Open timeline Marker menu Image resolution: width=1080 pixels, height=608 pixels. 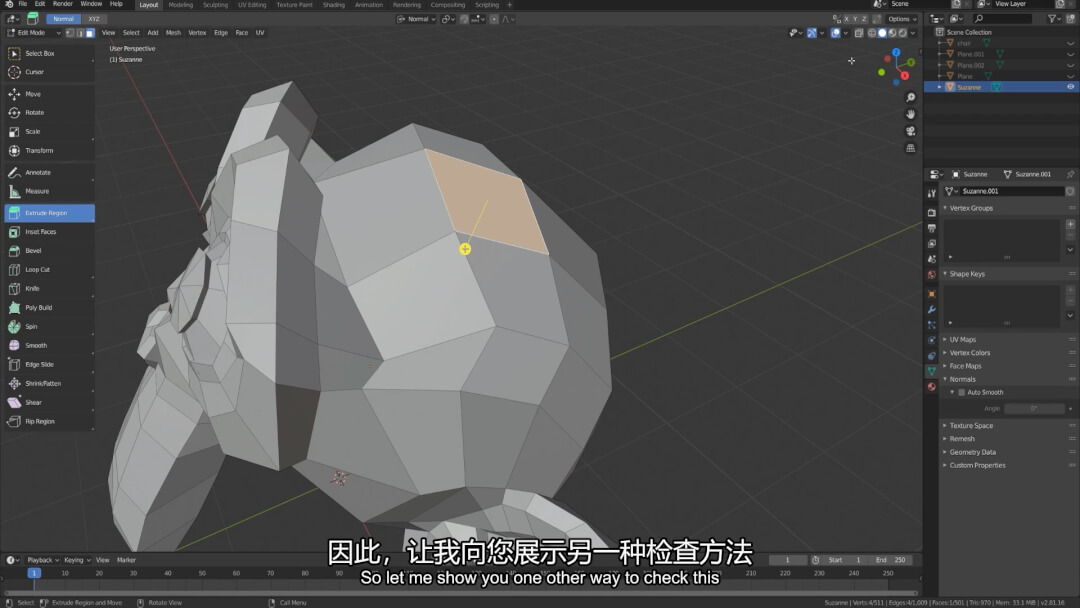pos(126,560)
